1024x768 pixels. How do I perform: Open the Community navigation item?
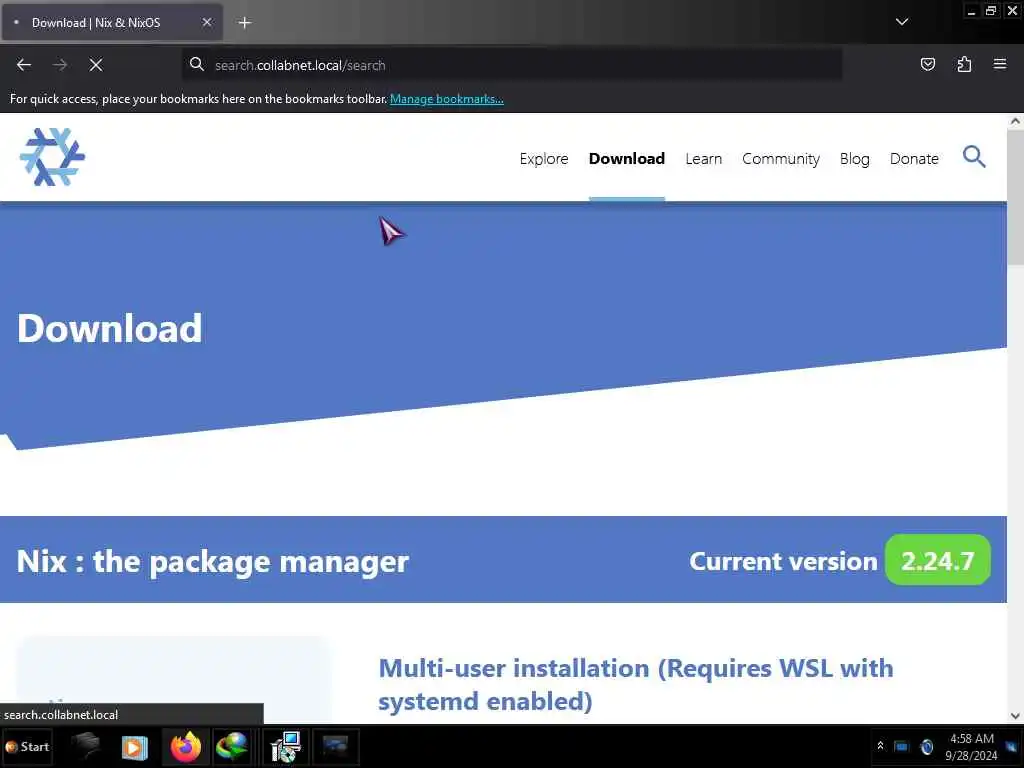[780, 159]
